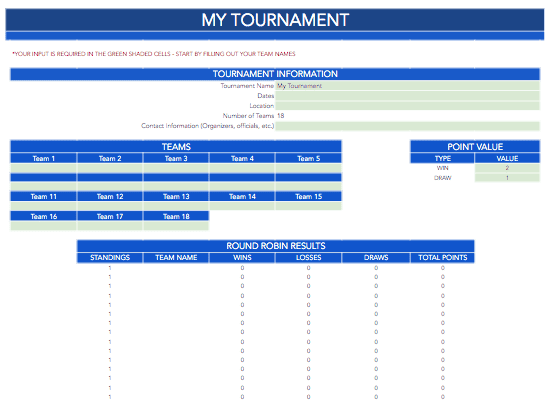The height and width of the screenshot is (407, 552).
Task: Select the STANDINGS column header
Action: [110, 258]
